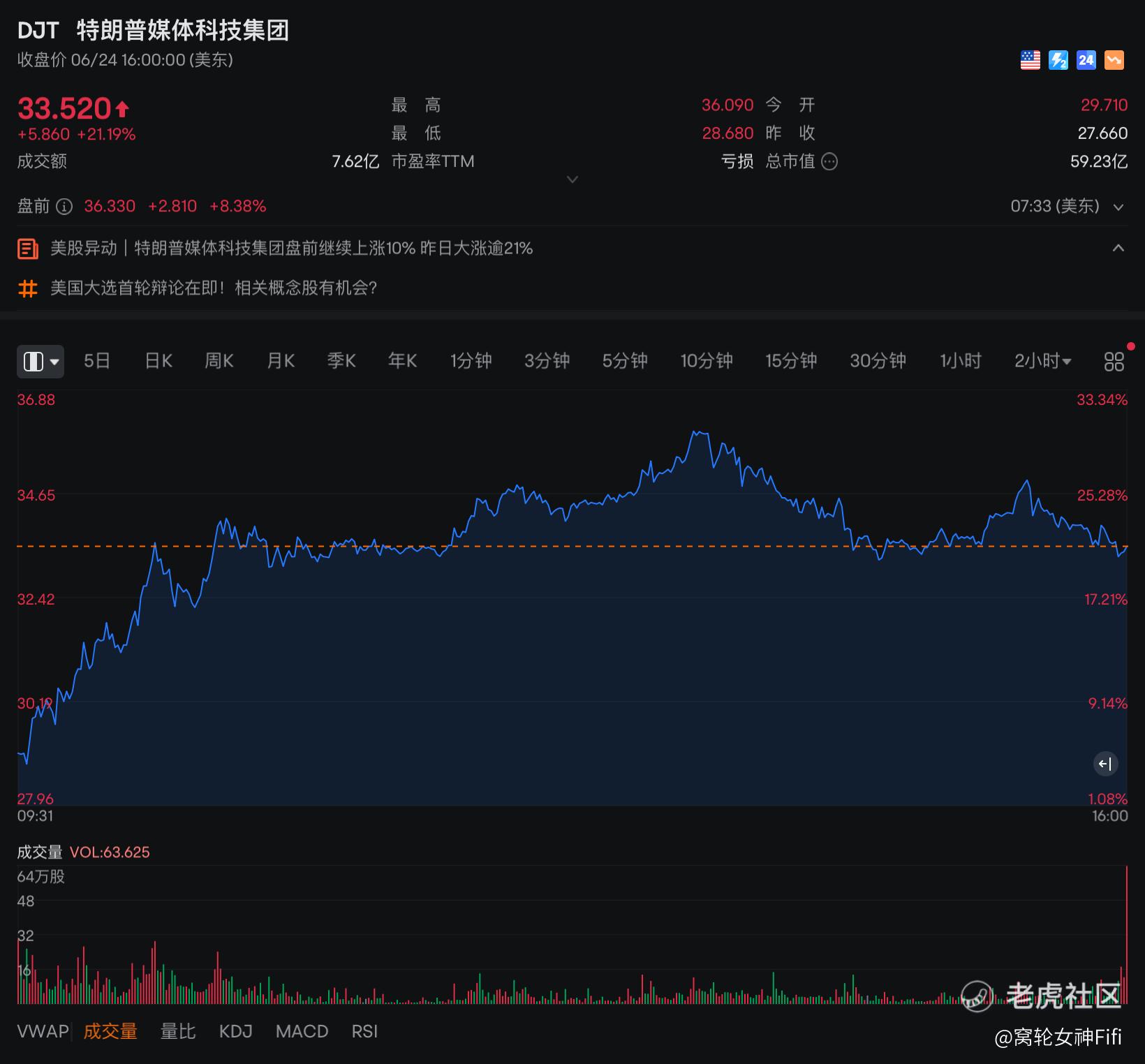1145x1064 pixels.
Task: Click the blue 24-hour trading icon
Action: click(1086, 60)
